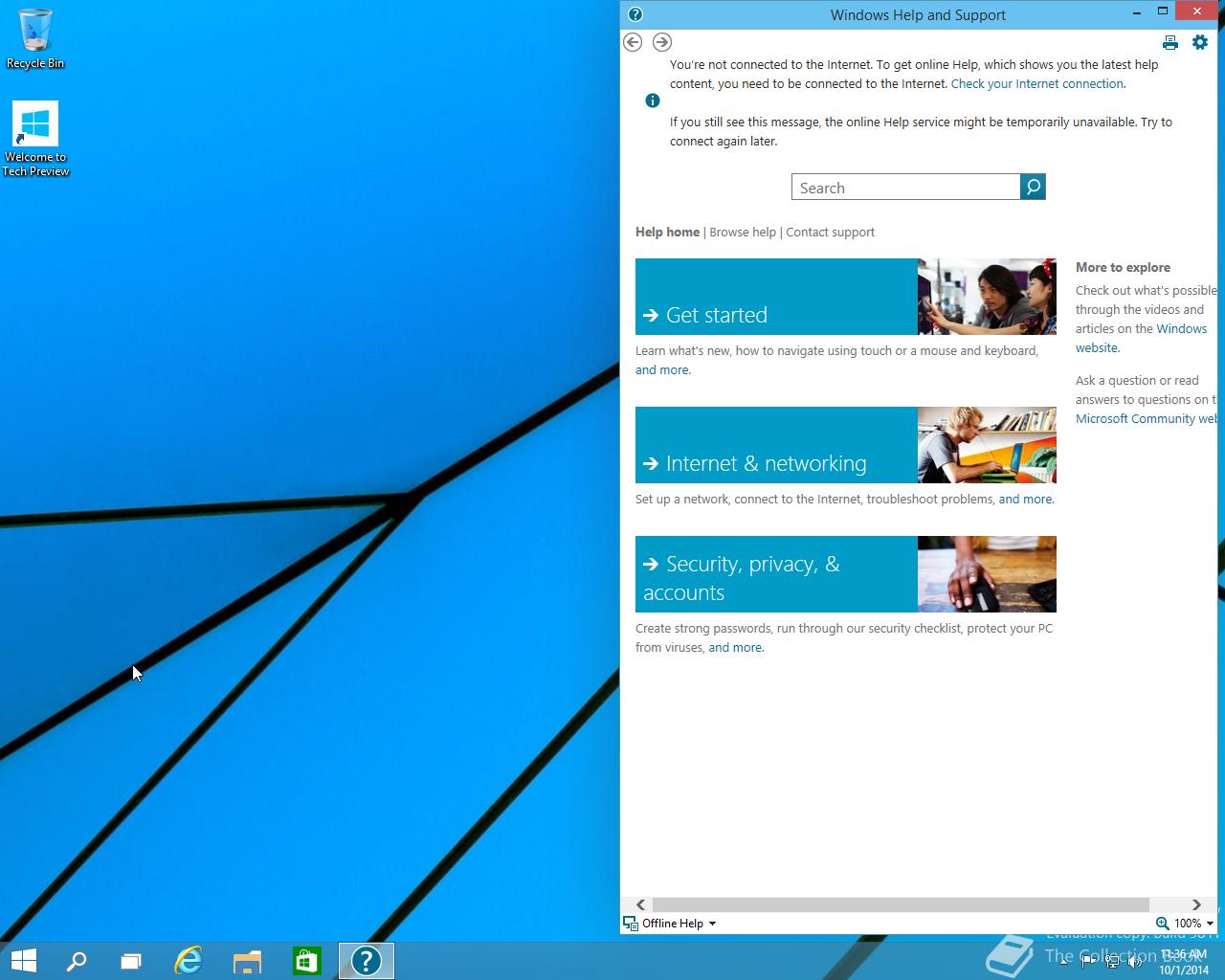Open the Start menu
Image resolution: width=1225 pixels, height=980 pixels.
(x=23, y=961)
